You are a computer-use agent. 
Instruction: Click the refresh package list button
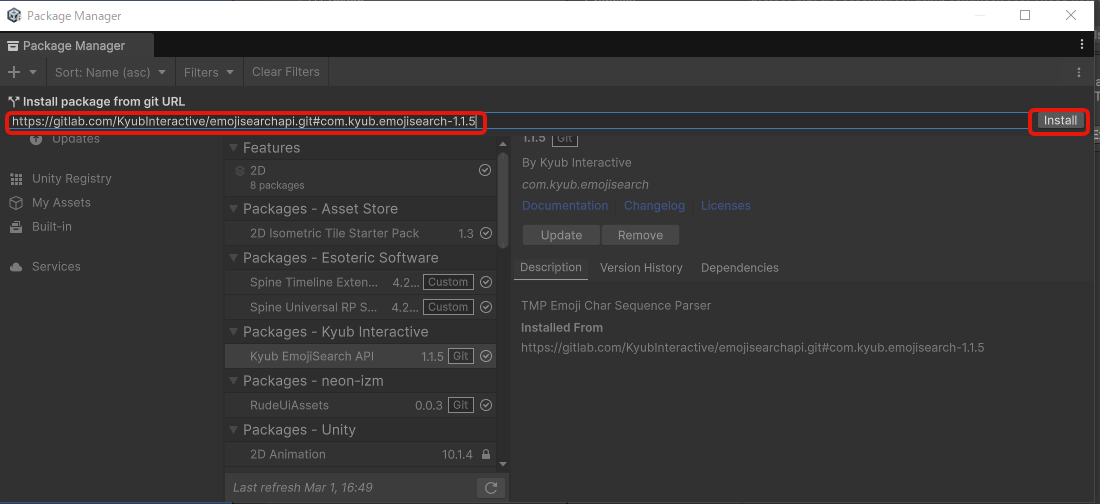click(x=491, y=488)
